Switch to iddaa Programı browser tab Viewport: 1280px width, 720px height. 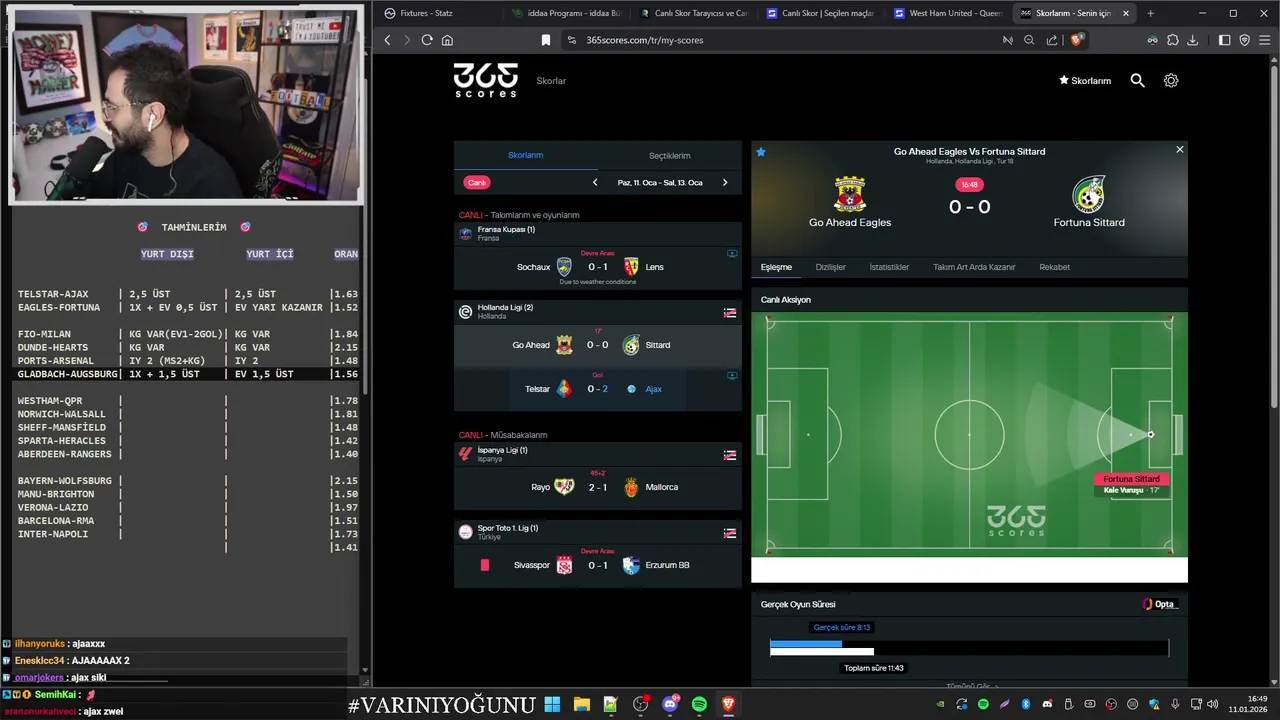click(565, 13)
